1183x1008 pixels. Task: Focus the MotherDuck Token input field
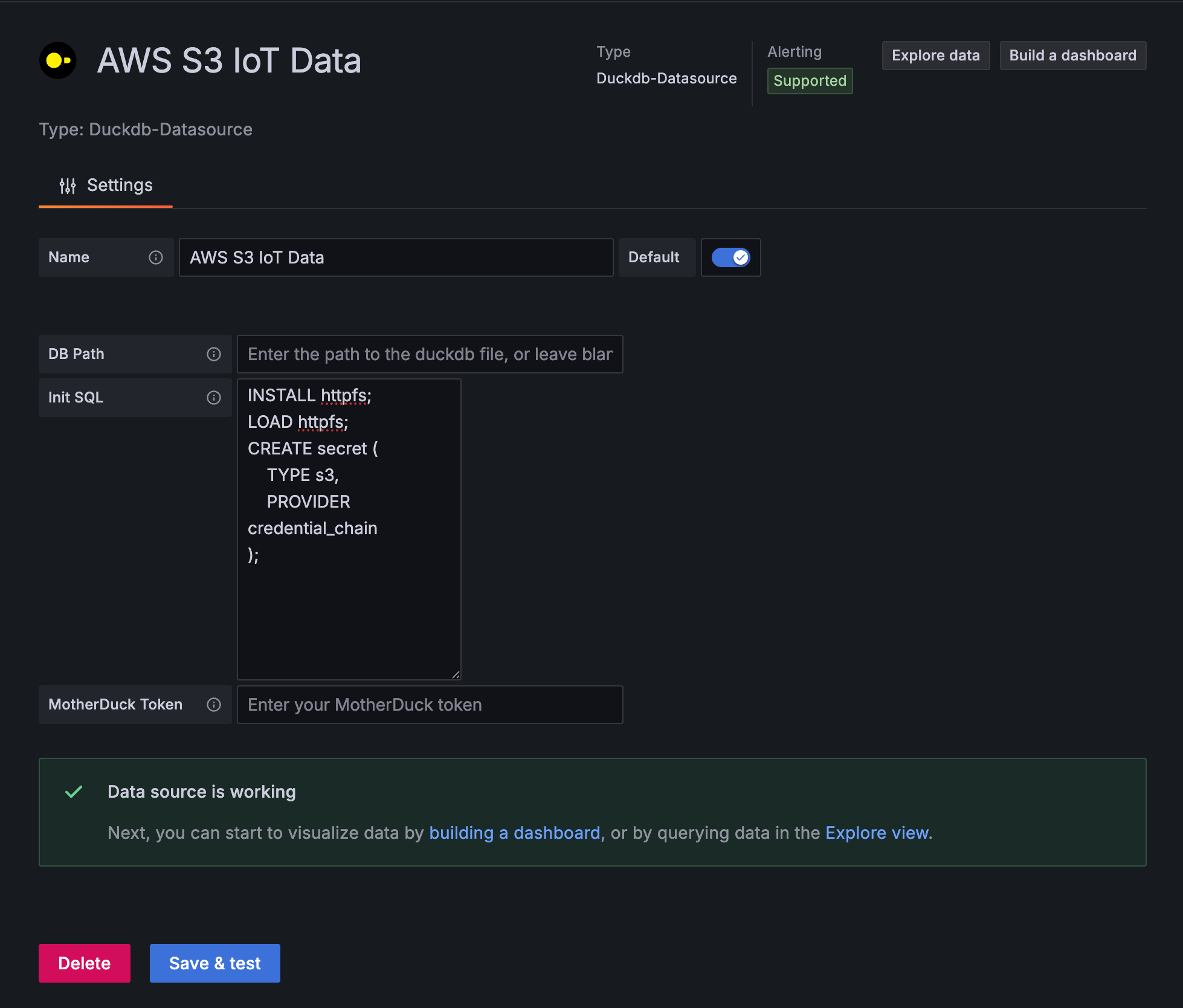[x=430, y=705]
